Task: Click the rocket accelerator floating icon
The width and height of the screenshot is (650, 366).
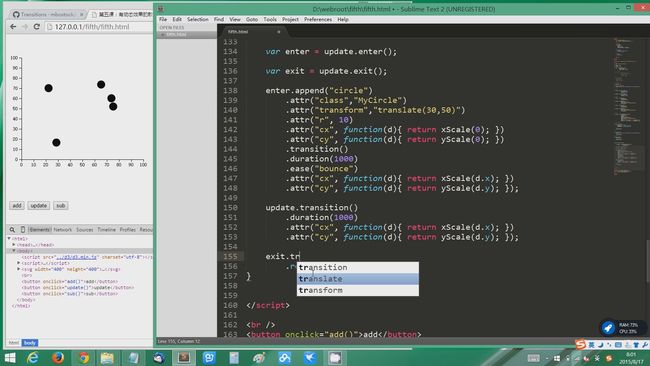Action: tap(608, 328)
